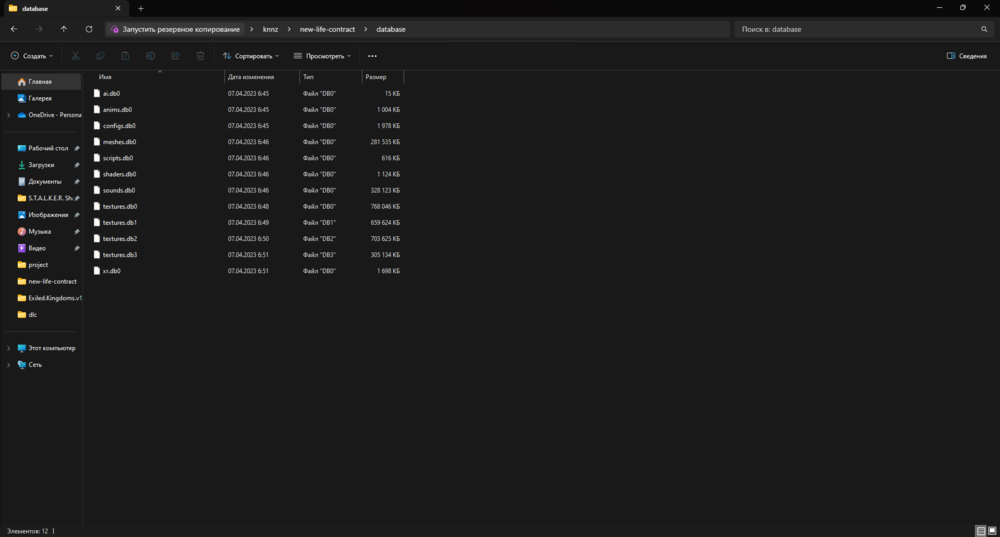The image size is (1000, 537).
Task: Click the search database input field
Action: (855, 29)
